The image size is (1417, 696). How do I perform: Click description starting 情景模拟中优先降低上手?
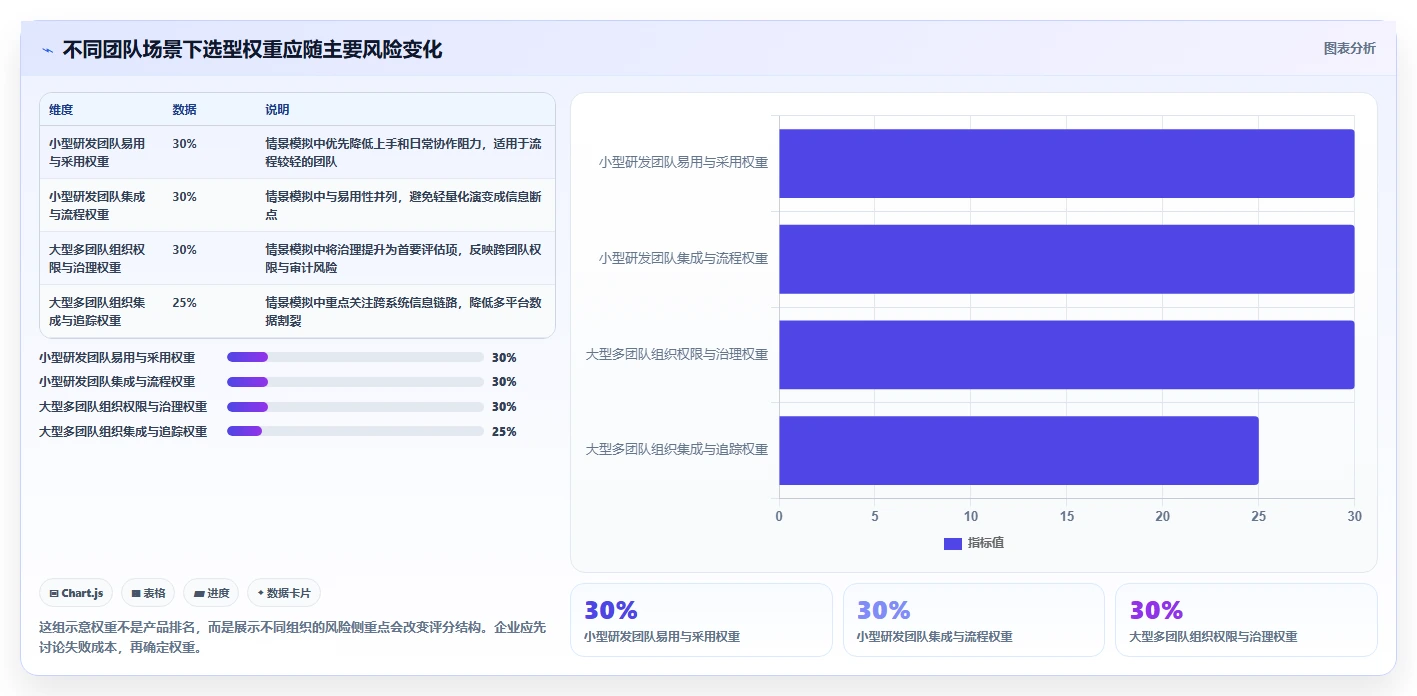[x=403, y=152]
